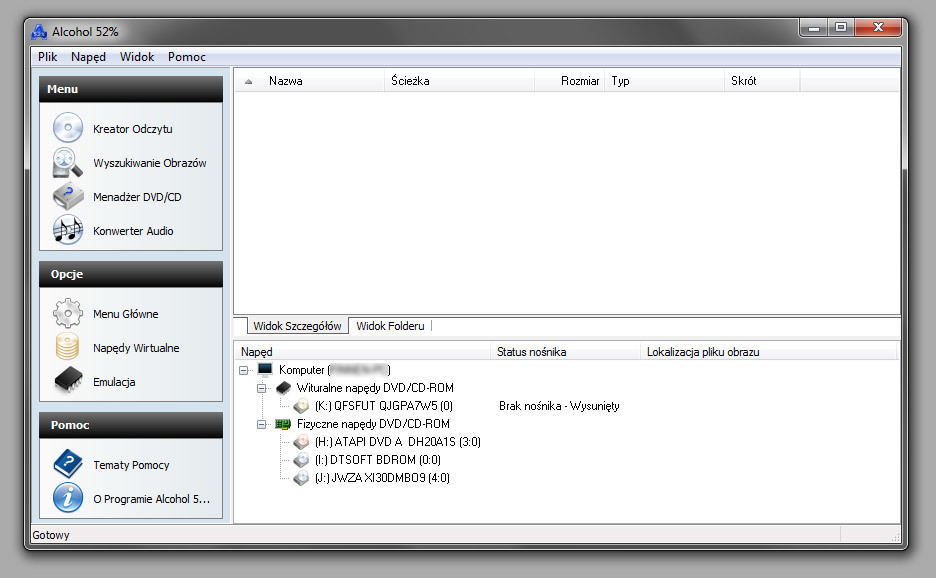
Task: Open Menadżer DVD/CD link
Action: [137, 197]
